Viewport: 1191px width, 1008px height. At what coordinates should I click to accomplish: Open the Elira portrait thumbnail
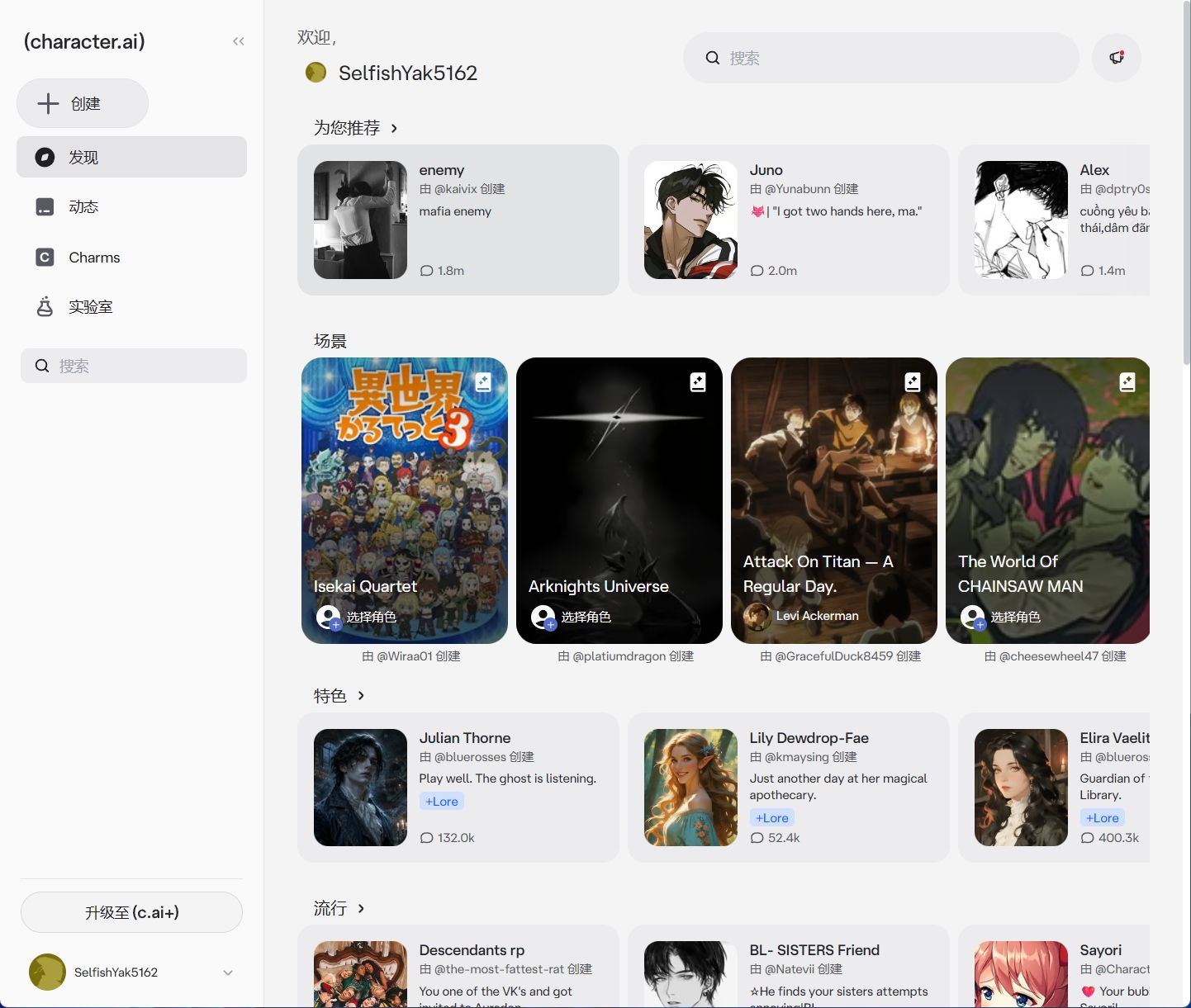pyautogui.click(x=1021, y=788)
